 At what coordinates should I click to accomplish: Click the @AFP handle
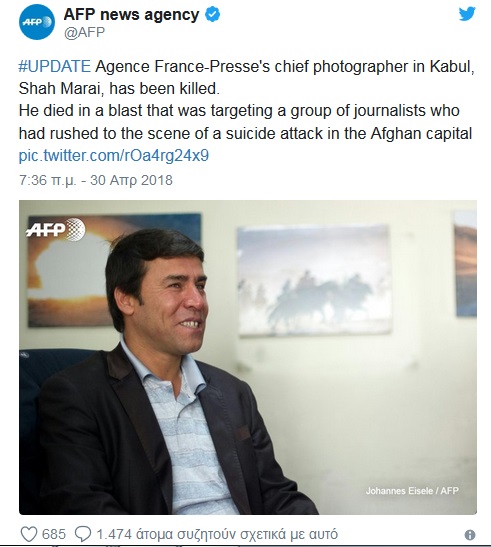click(x=84, y=32)
